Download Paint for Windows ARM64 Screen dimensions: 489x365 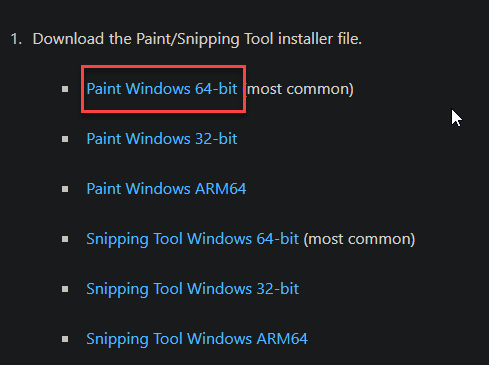pyautogui.click(x=166, y=189)
